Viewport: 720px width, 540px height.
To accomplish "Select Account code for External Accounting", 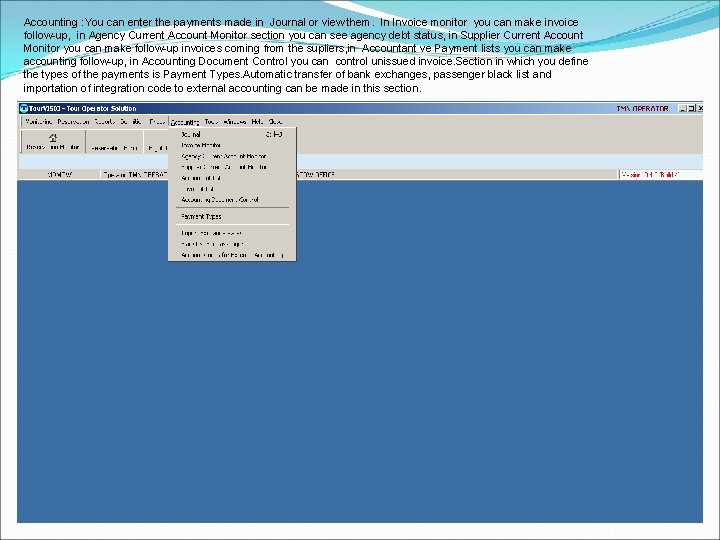I will click(232, 255).
